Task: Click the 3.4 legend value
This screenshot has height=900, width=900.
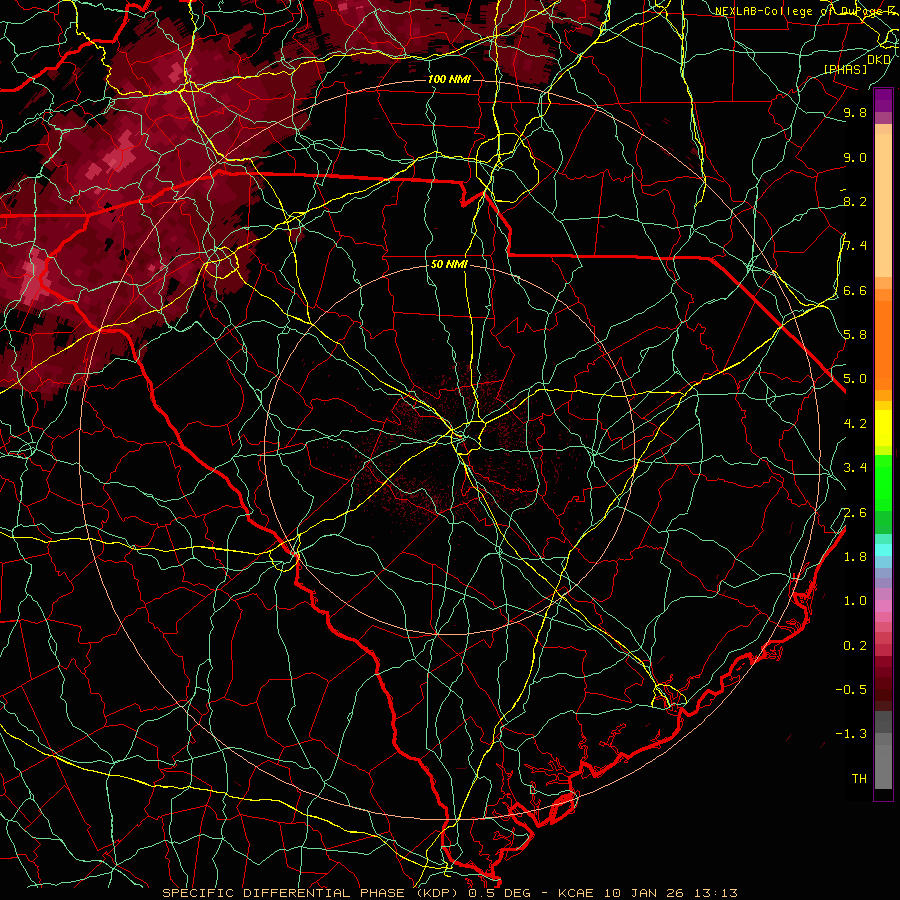Action: [855, 468]
